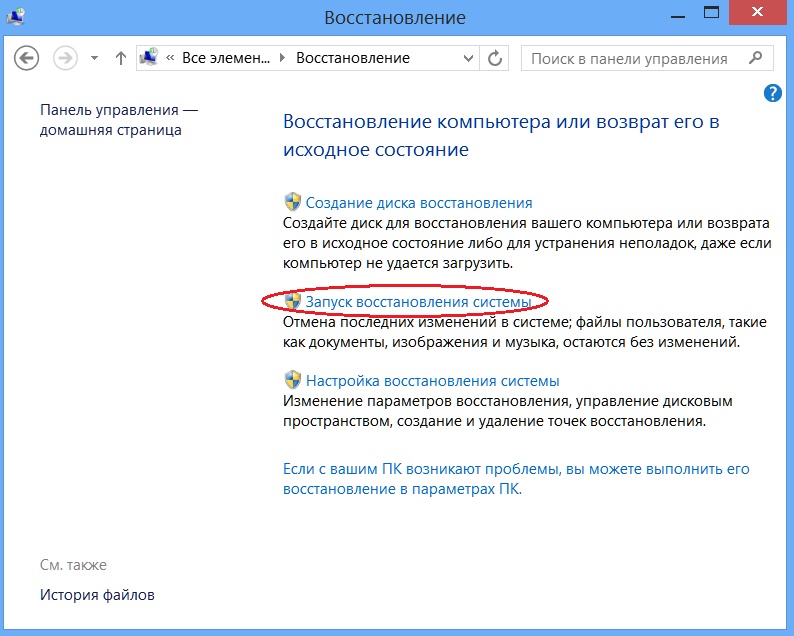The width and height of the screenshot is (794, 636).
Task: Go up one level with up arrow
Action: [x=121, y=58]
